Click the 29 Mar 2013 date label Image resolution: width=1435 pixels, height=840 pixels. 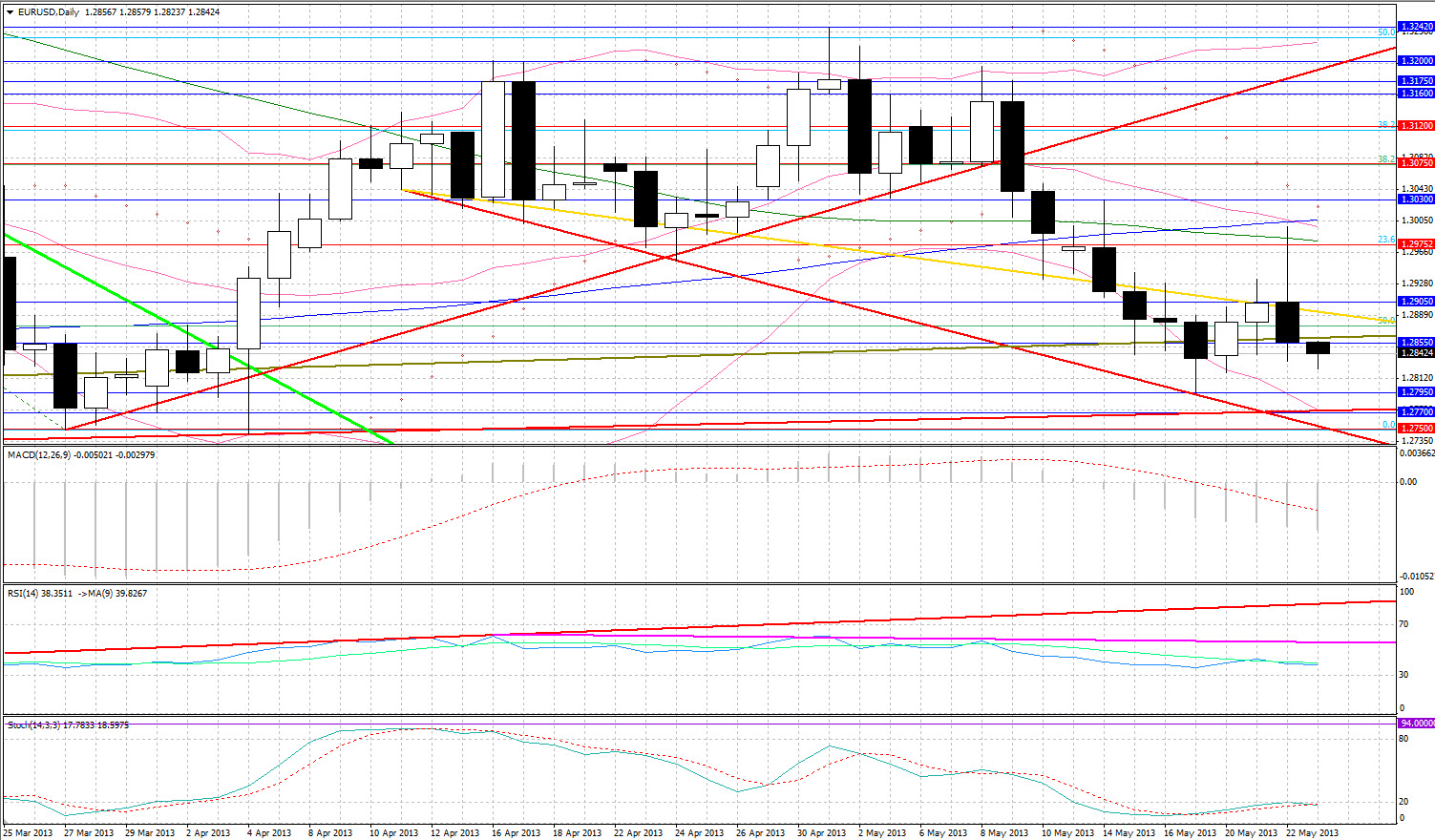[150, 832]
